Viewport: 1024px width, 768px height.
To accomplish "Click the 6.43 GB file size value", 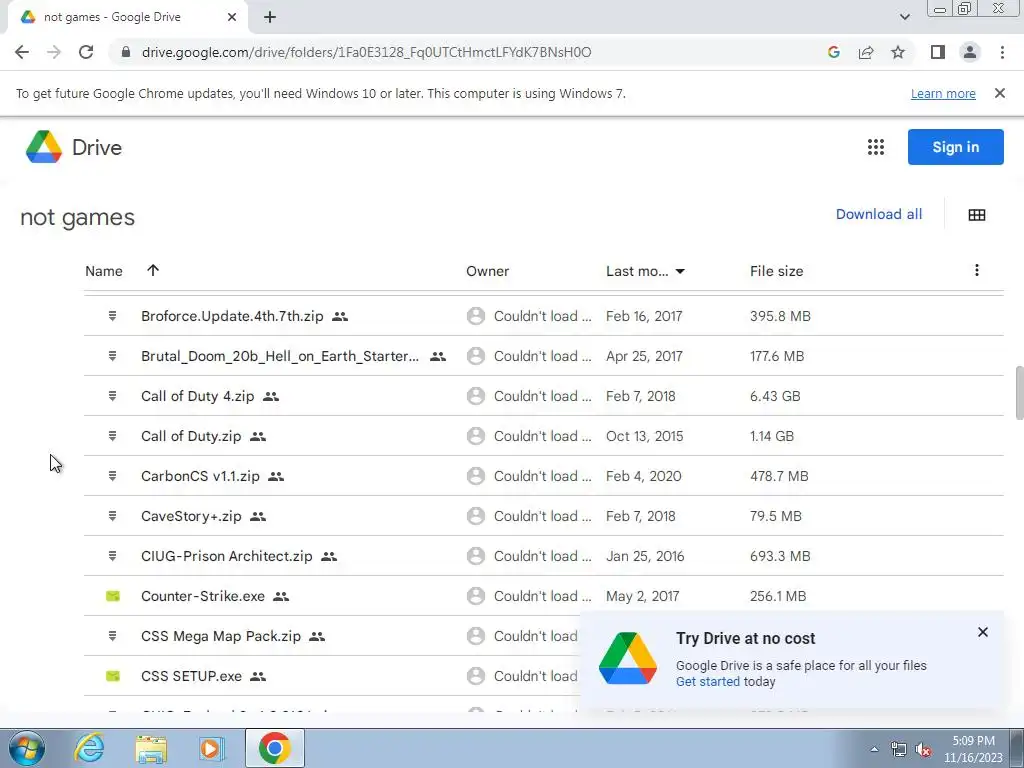I will click(x=775, y=396).
